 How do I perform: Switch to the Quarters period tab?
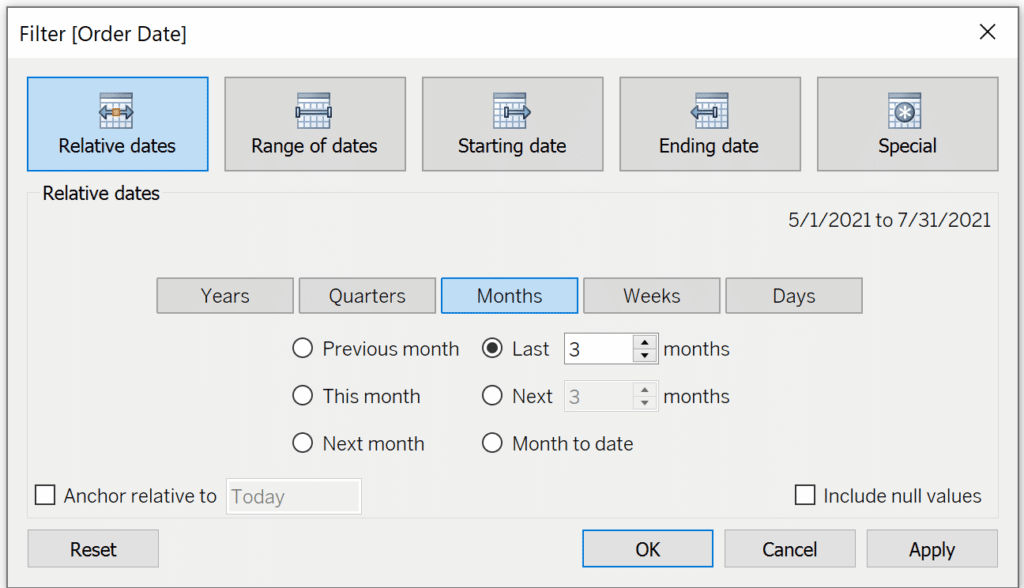point(367,296)
